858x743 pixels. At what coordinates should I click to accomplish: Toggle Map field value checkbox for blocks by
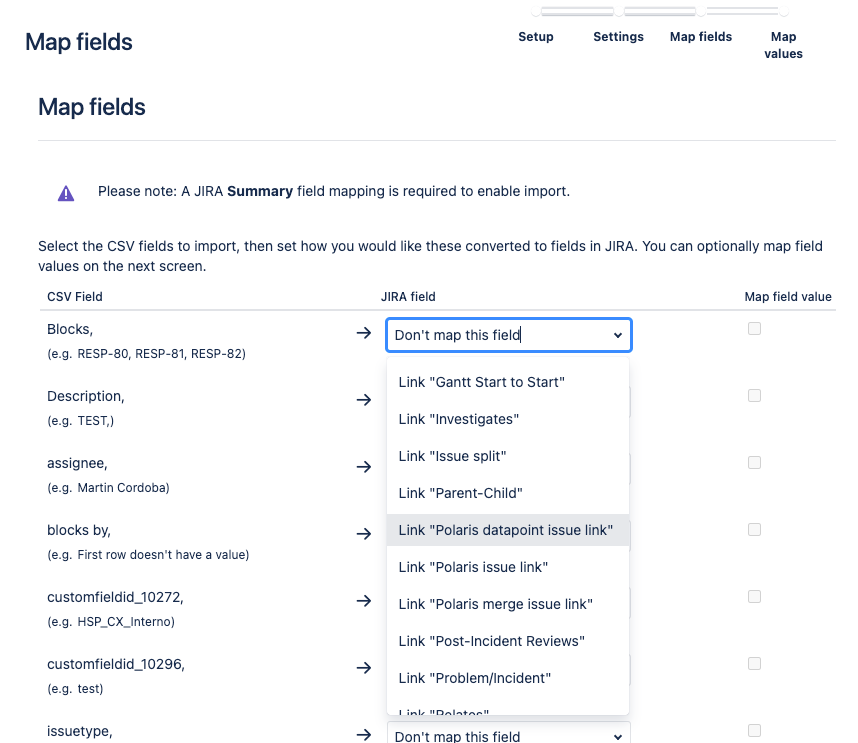pyautogui.click(x=755, y=530)
